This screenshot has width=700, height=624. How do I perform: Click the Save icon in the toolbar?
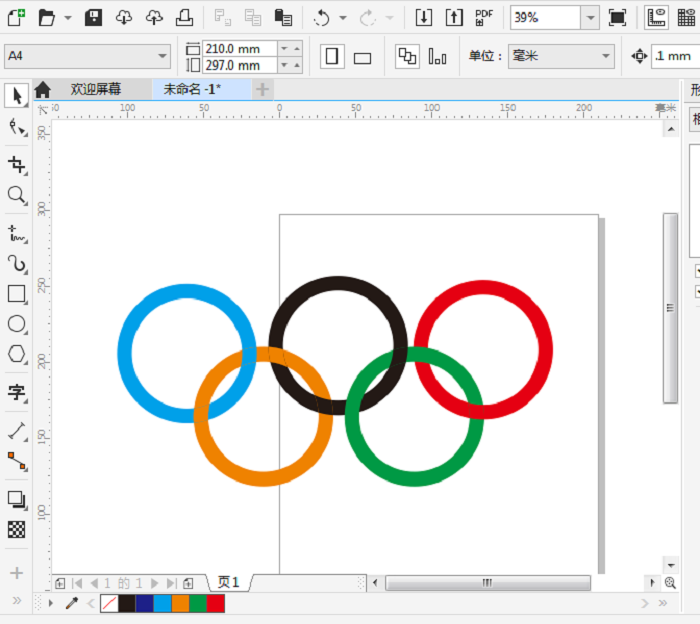[x=93, y=18]
